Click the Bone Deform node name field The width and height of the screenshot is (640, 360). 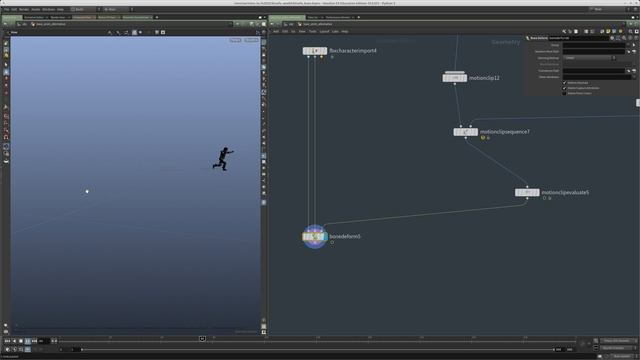click(x=578, y=38)
